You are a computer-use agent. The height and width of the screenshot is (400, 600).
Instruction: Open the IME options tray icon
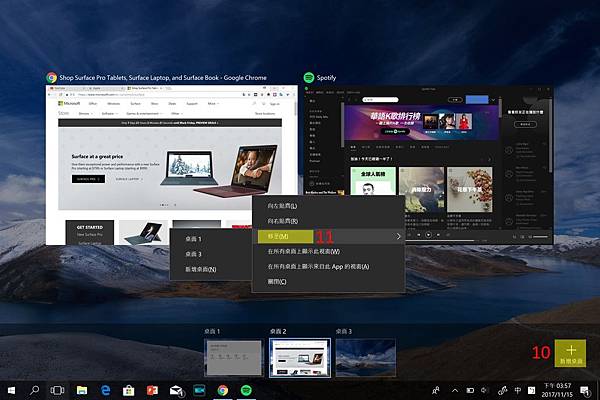point(532,390)
